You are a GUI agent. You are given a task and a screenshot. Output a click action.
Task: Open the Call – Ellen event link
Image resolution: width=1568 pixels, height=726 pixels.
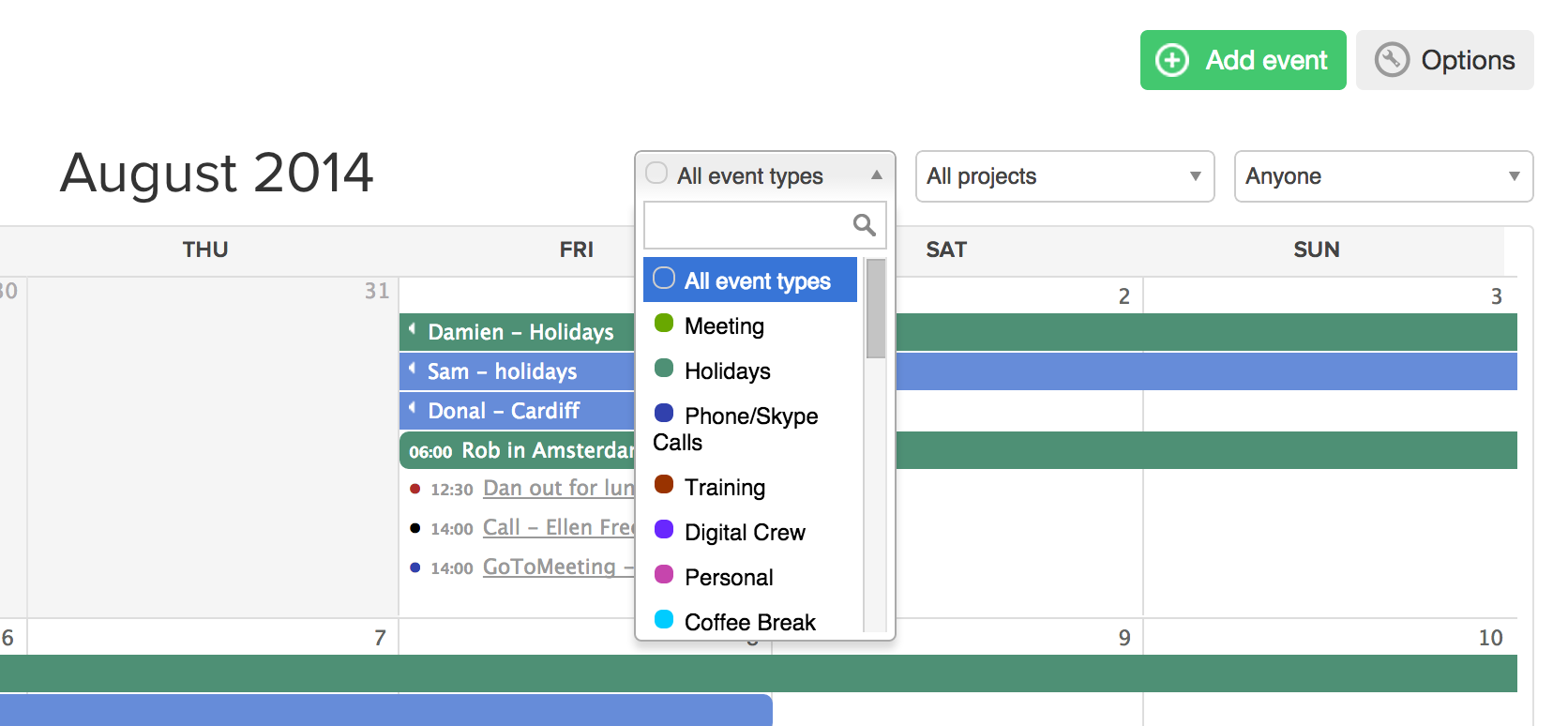(558, 528)
